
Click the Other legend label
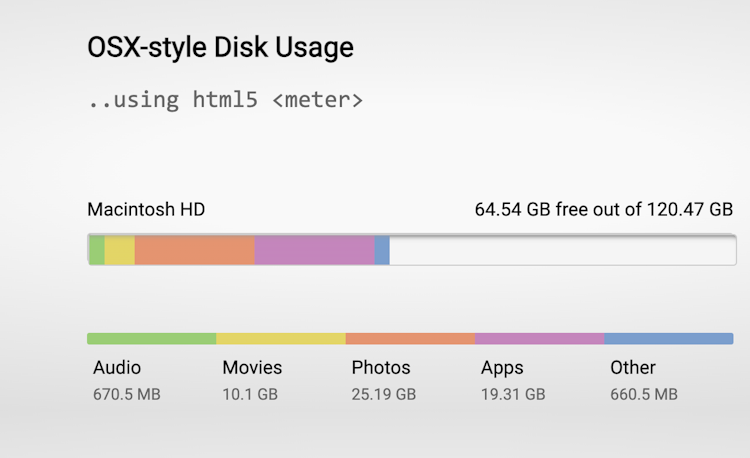pos(633,368)
